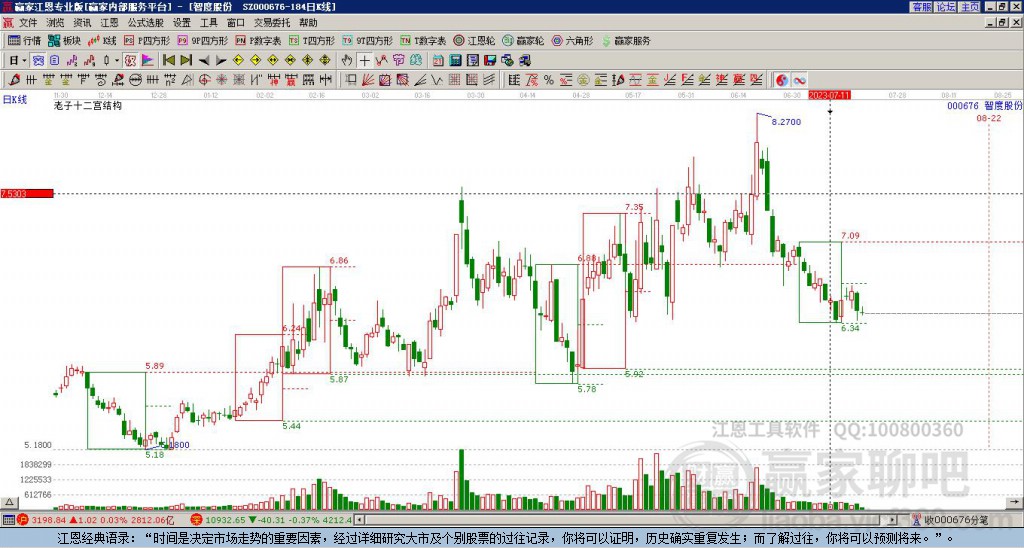Viewport: 1024px width, 548px height.
Task: Toggle the crosshair cursor tool
Action: coord(364,61)
